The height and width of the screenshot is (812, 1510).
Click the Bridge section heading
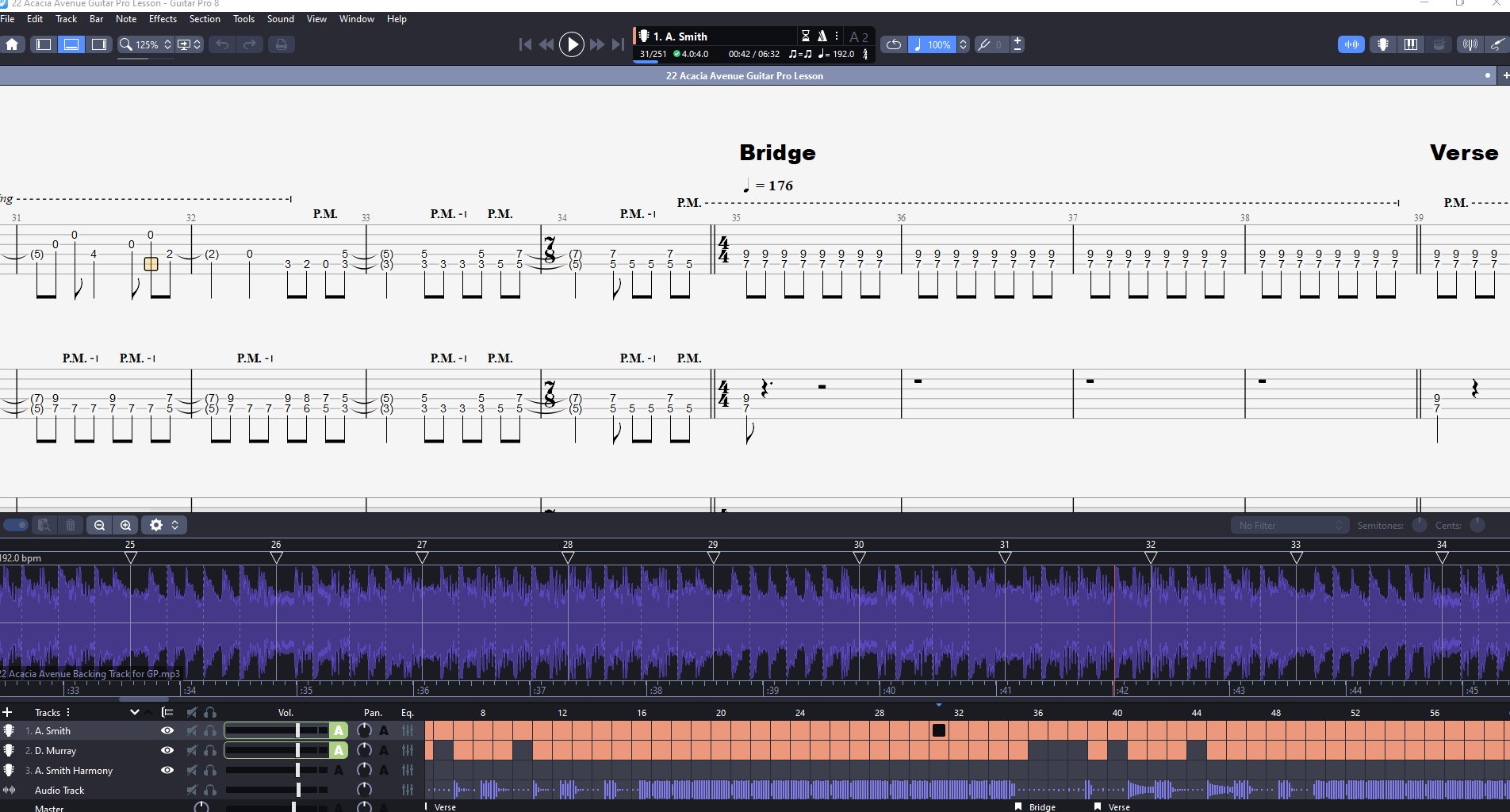777,152
